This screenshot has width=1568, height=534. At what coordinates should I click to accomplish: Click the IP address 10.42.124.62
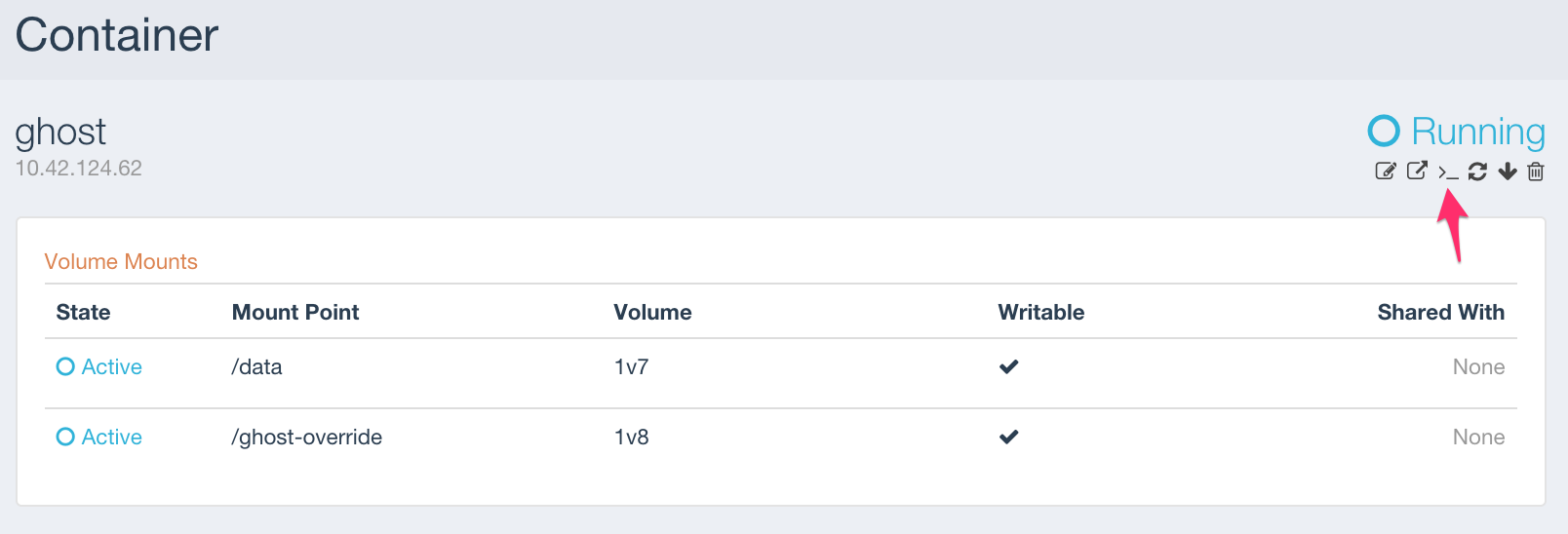pyautogui.click(x=79, y=168)
